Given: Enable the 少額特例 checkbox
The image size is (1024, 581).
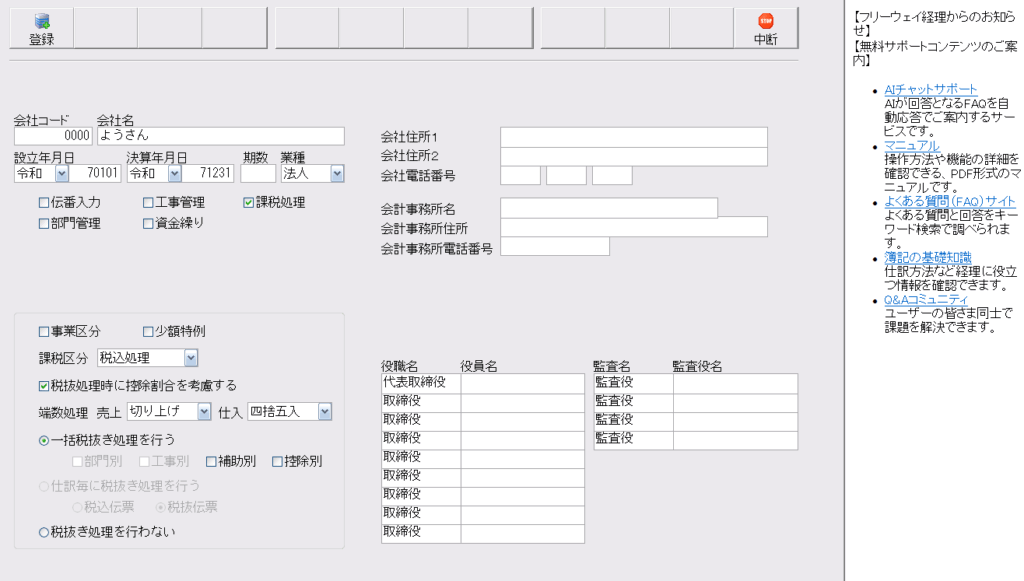Looking at the screenshot, I should click(x=148, y=331).
